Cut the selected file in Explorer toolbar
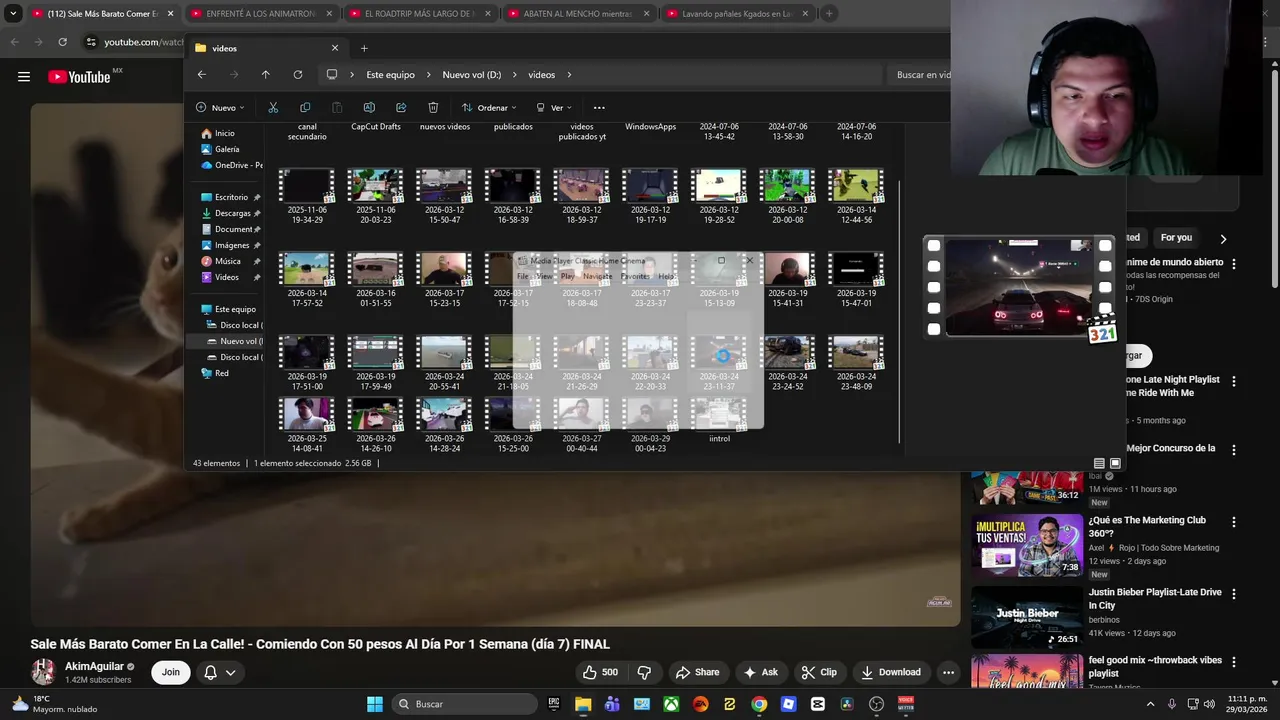 pos(273,108)
